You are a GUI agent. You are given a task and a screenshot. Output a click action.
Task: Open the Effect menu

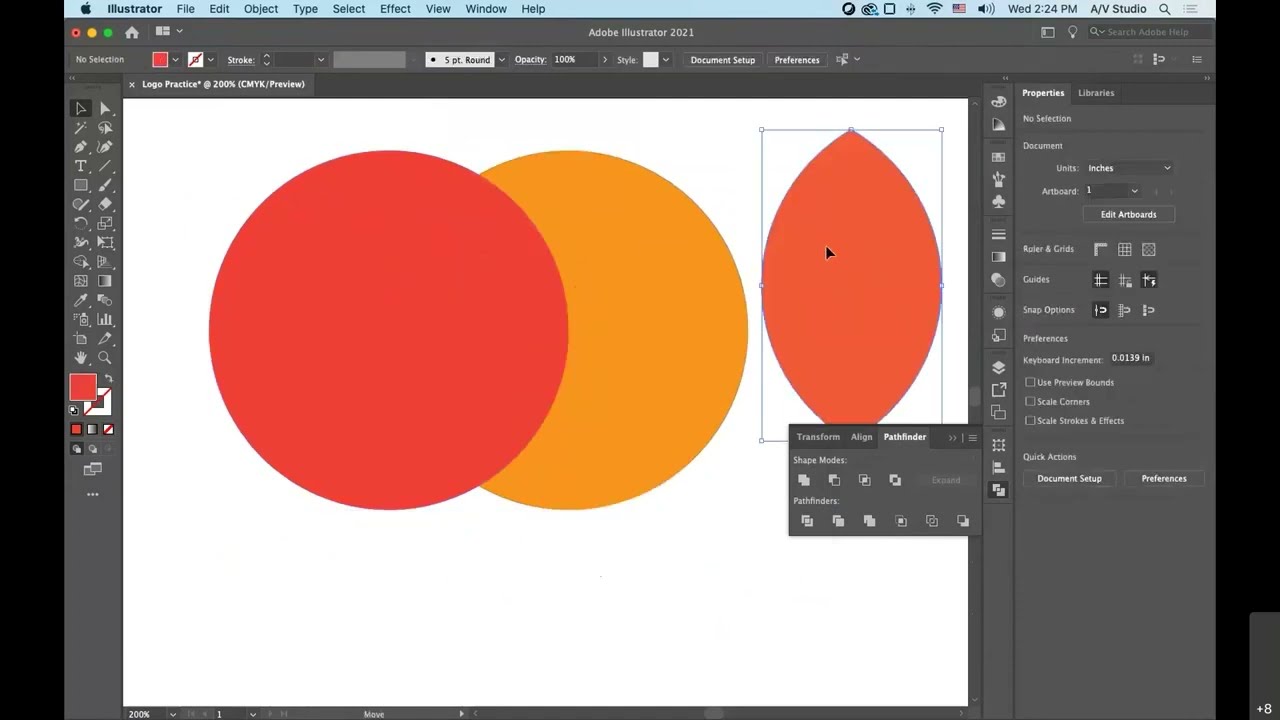[x=395, y=9]
